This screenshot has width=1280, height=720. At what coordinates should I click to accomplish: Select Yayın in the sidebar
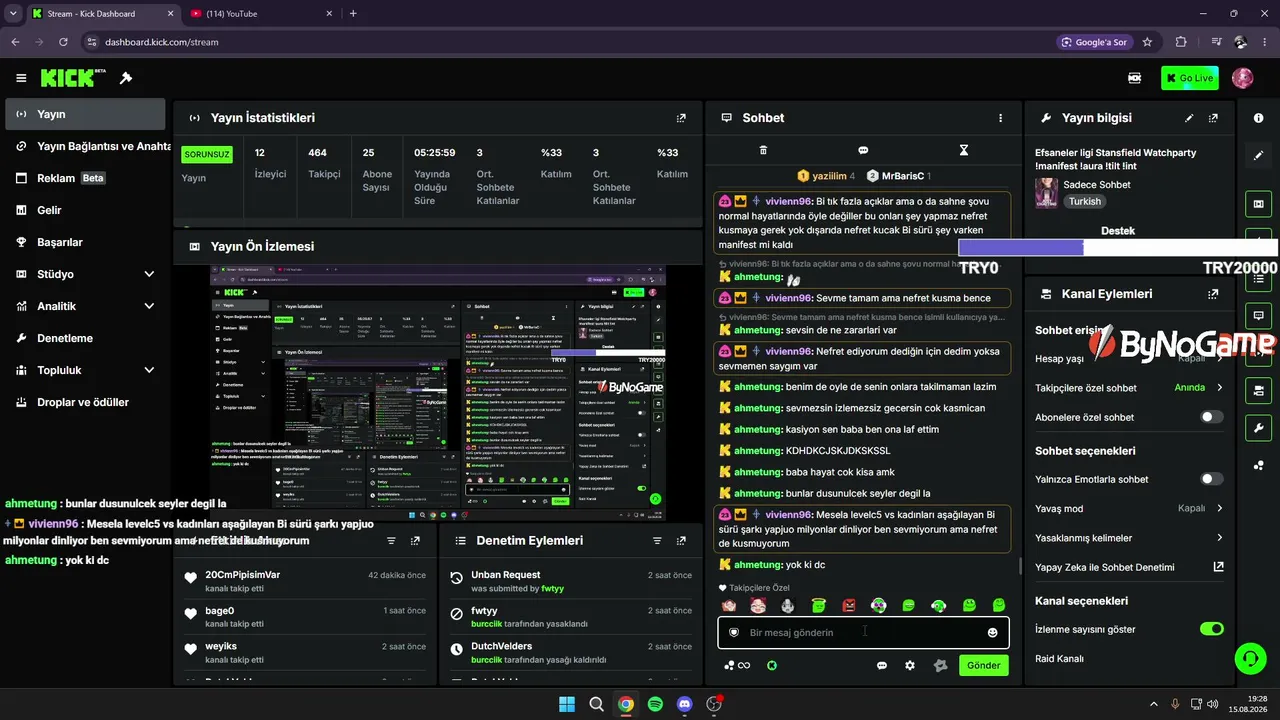(85, 114)
